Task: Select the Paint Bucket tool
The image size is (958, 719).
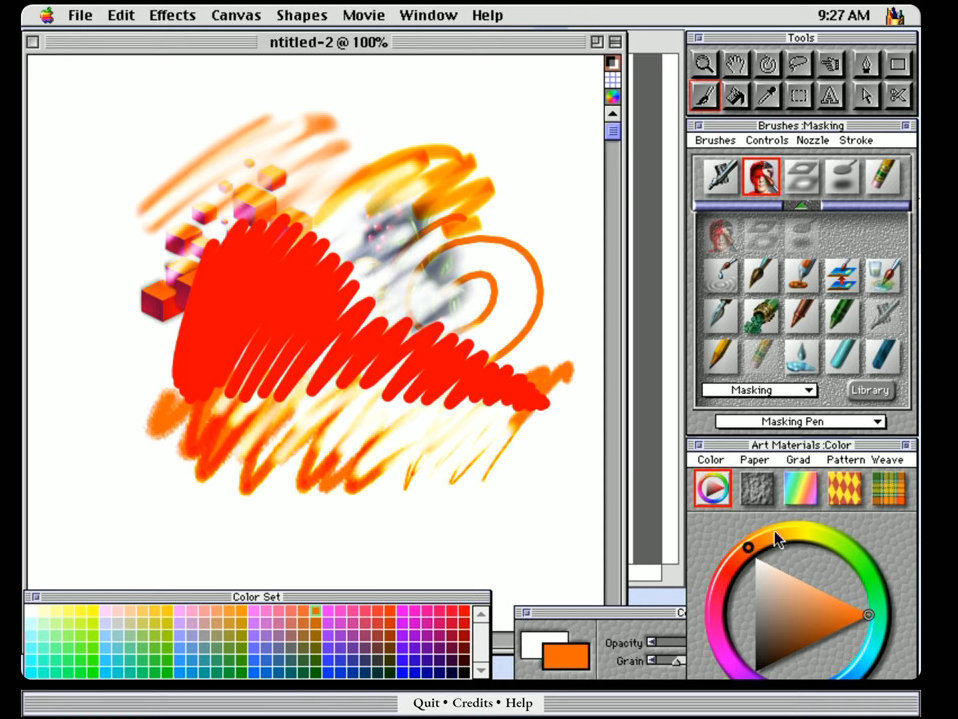Action: point(736,95)
